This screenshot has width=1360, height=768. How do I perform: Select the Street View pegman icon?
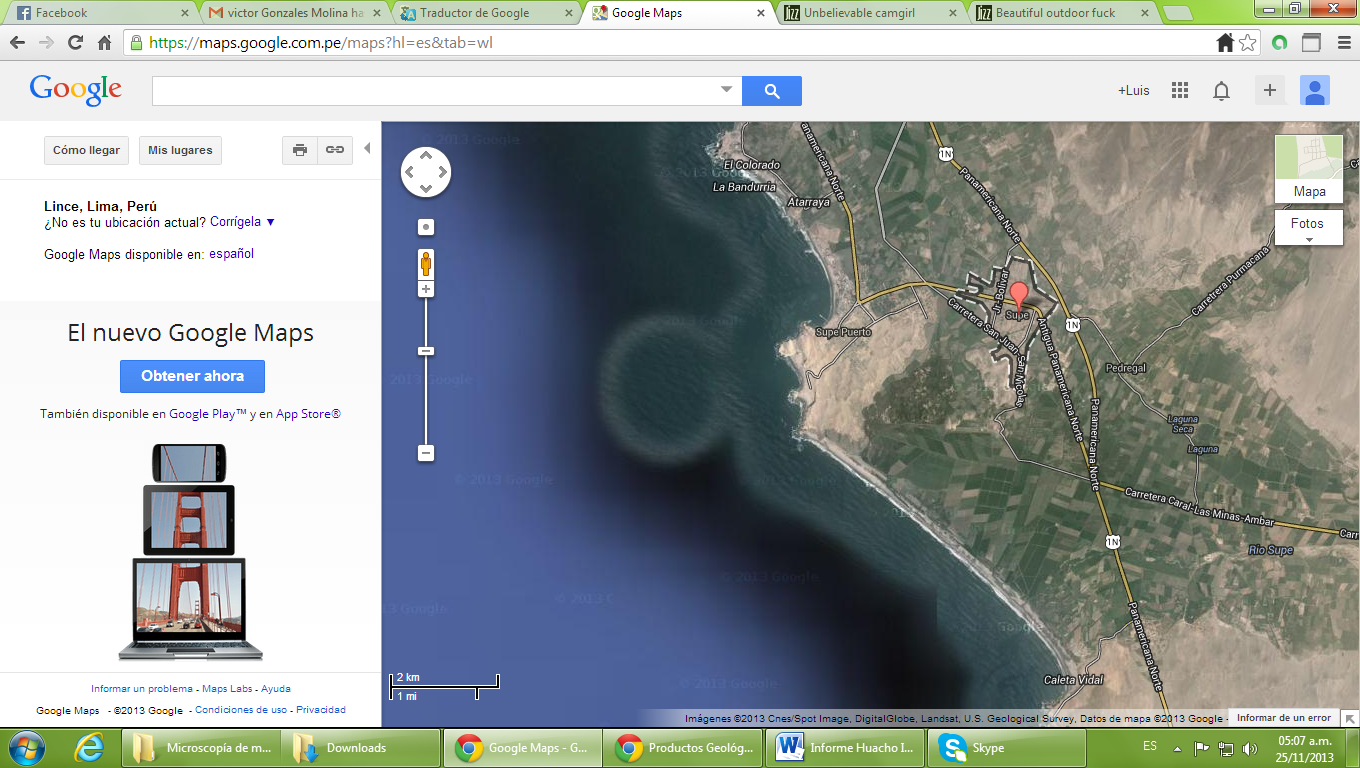(426, 264)
